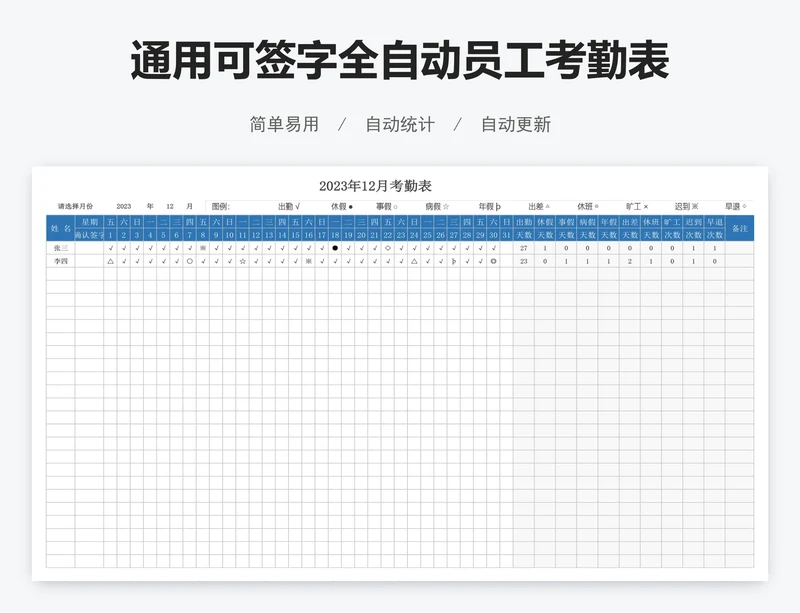800x613 pixels.
Task: Select the year value 2023 cell
Action: [123, 206]
